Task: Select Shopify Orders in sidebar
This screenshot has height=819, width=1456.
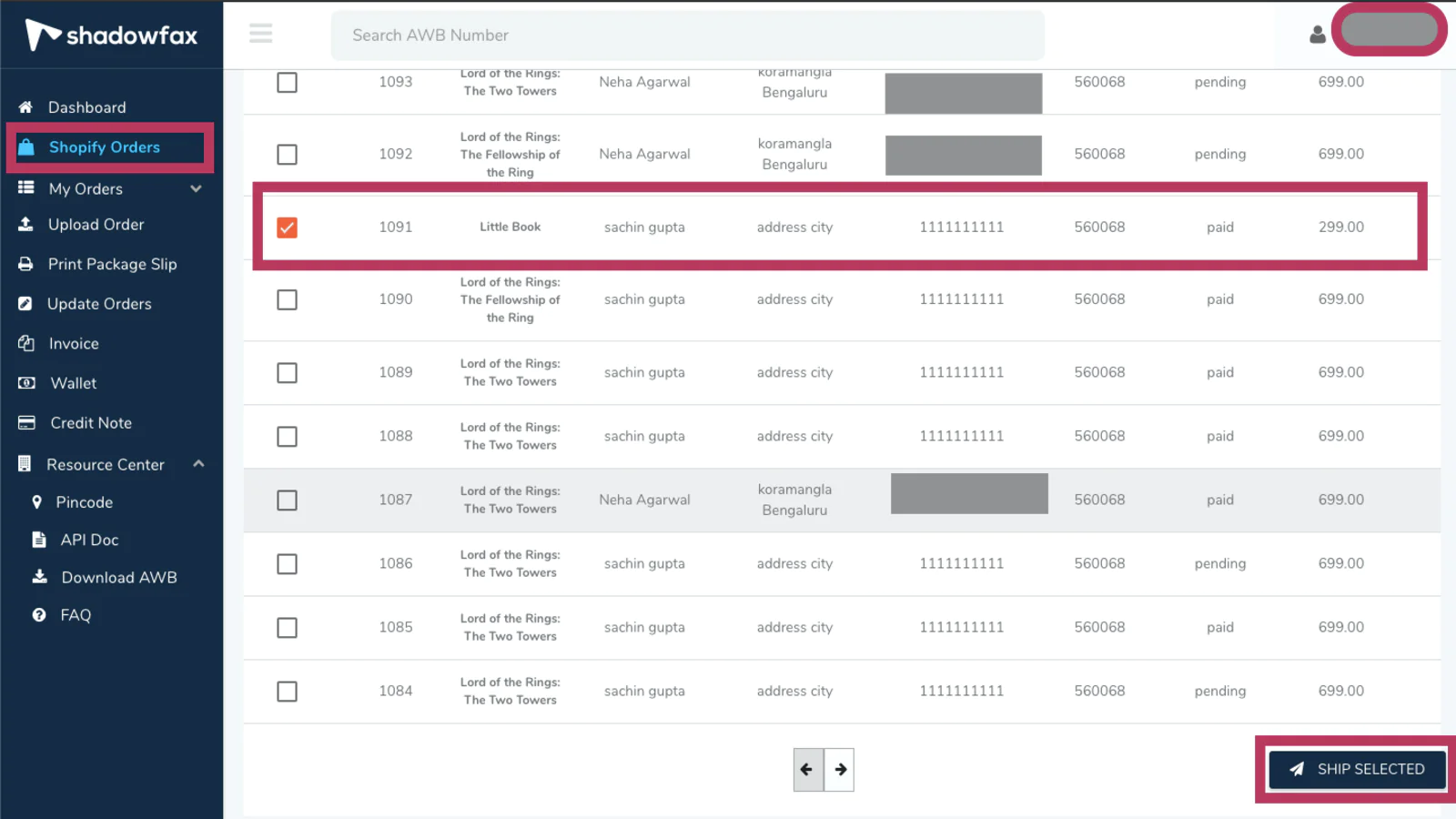Action: click(x=105, y=147)
